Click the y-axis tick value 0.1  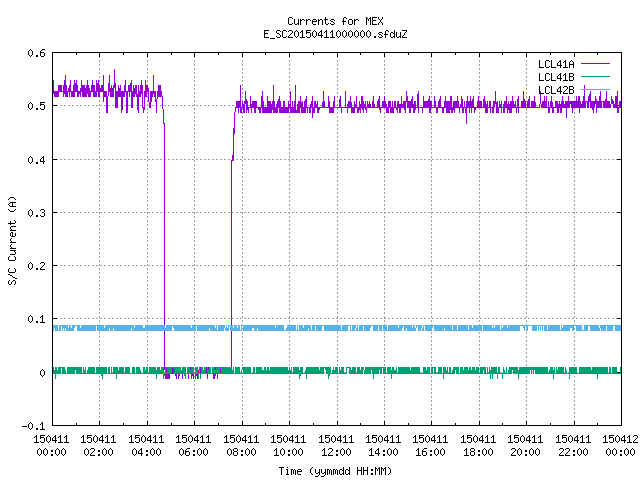pos(36,319)
